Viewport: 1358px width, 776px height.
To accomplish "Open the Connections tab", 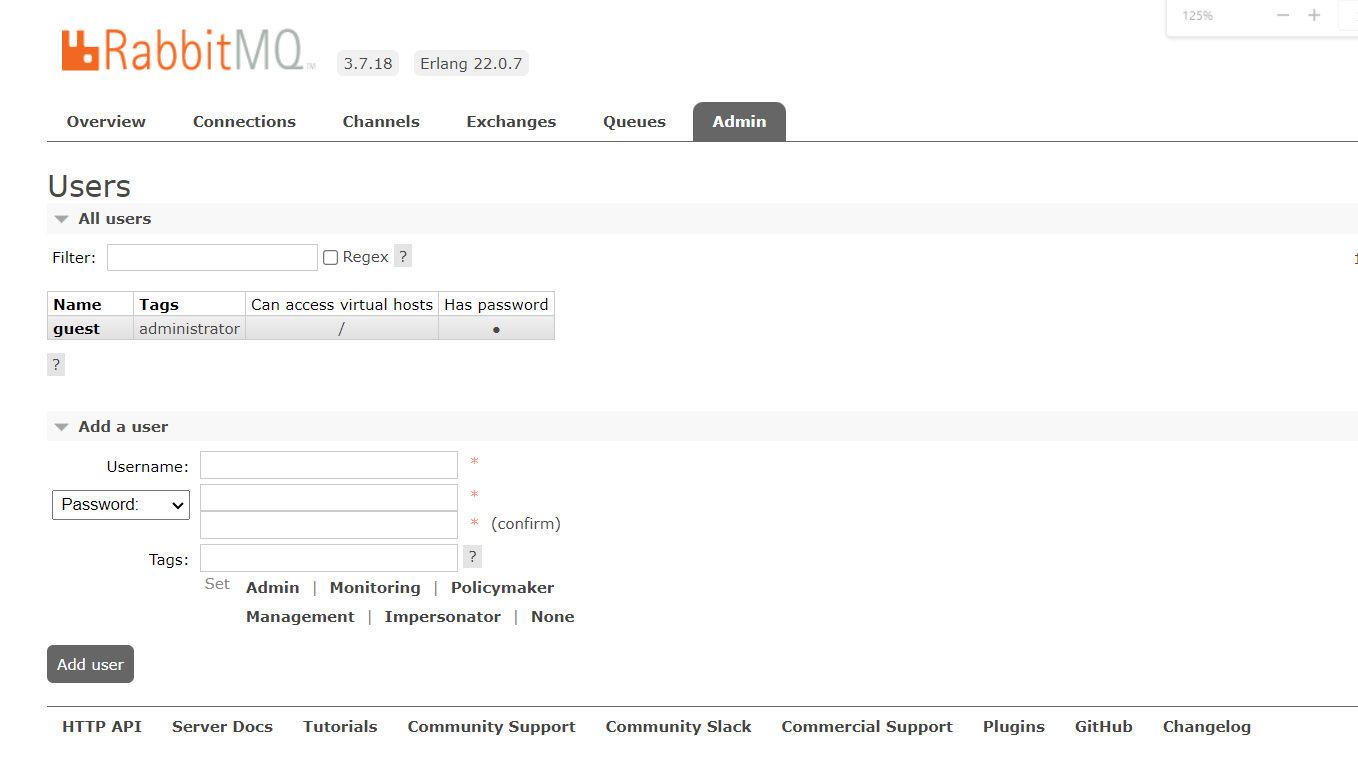I will (244, 121).
